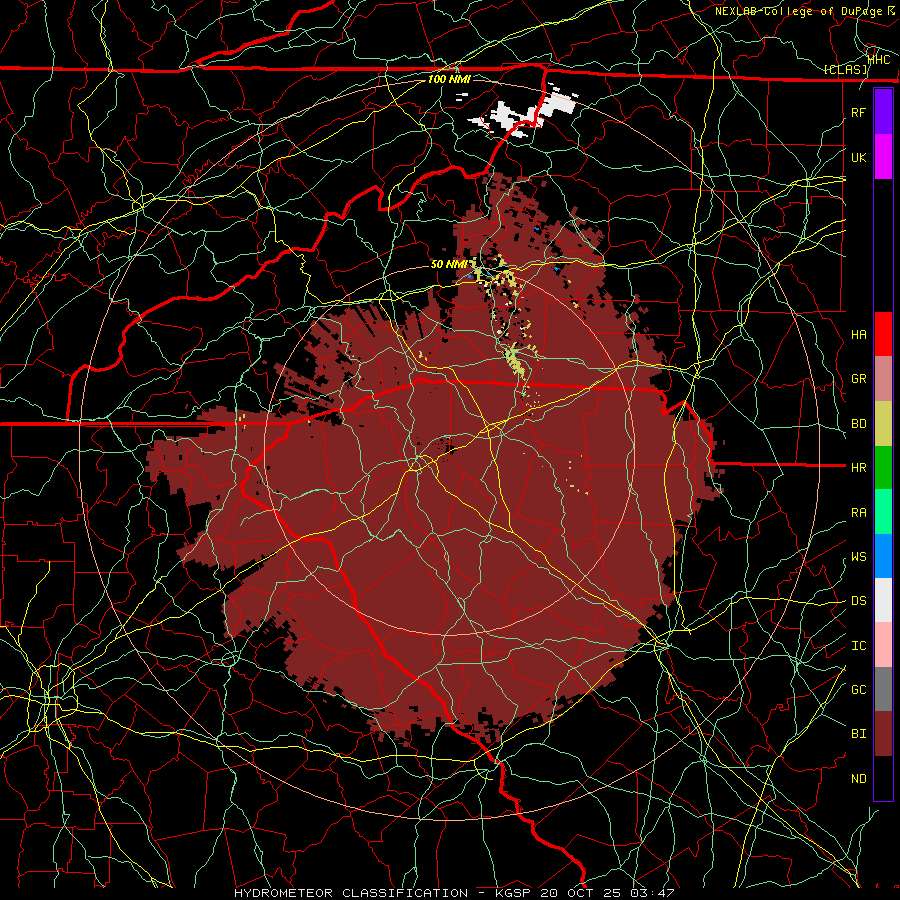Select the GR graupel legend color swatch
The width and height of the screenshot is (900, 900).
[883, 379]
